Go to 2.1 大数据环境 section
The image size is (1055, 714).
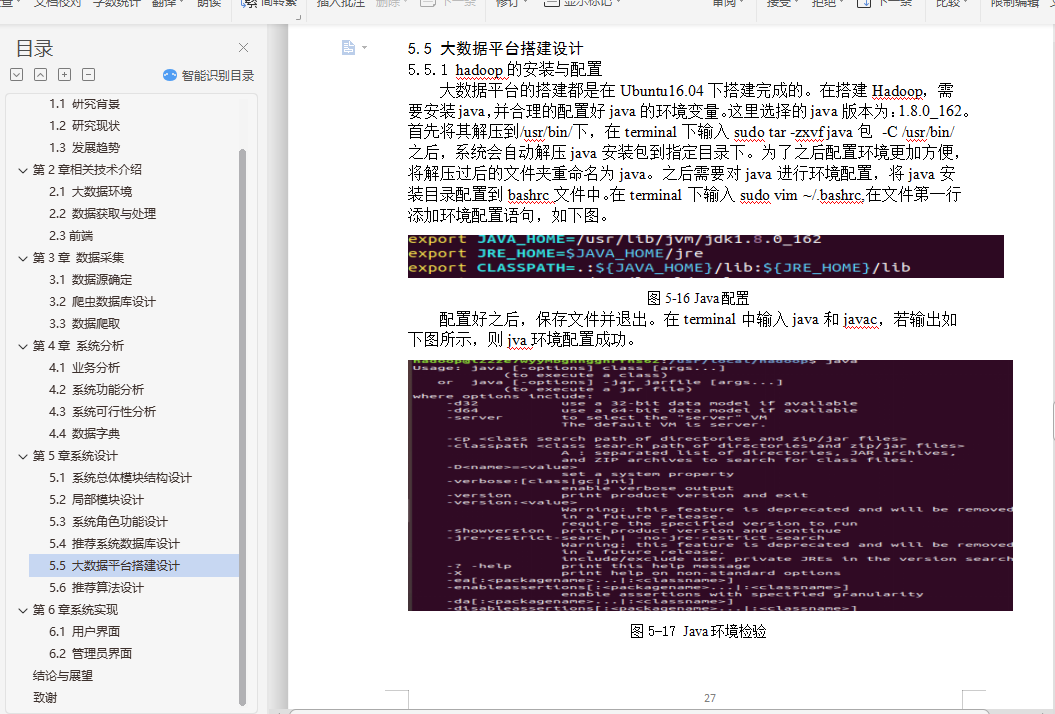(x=90, y=192)
